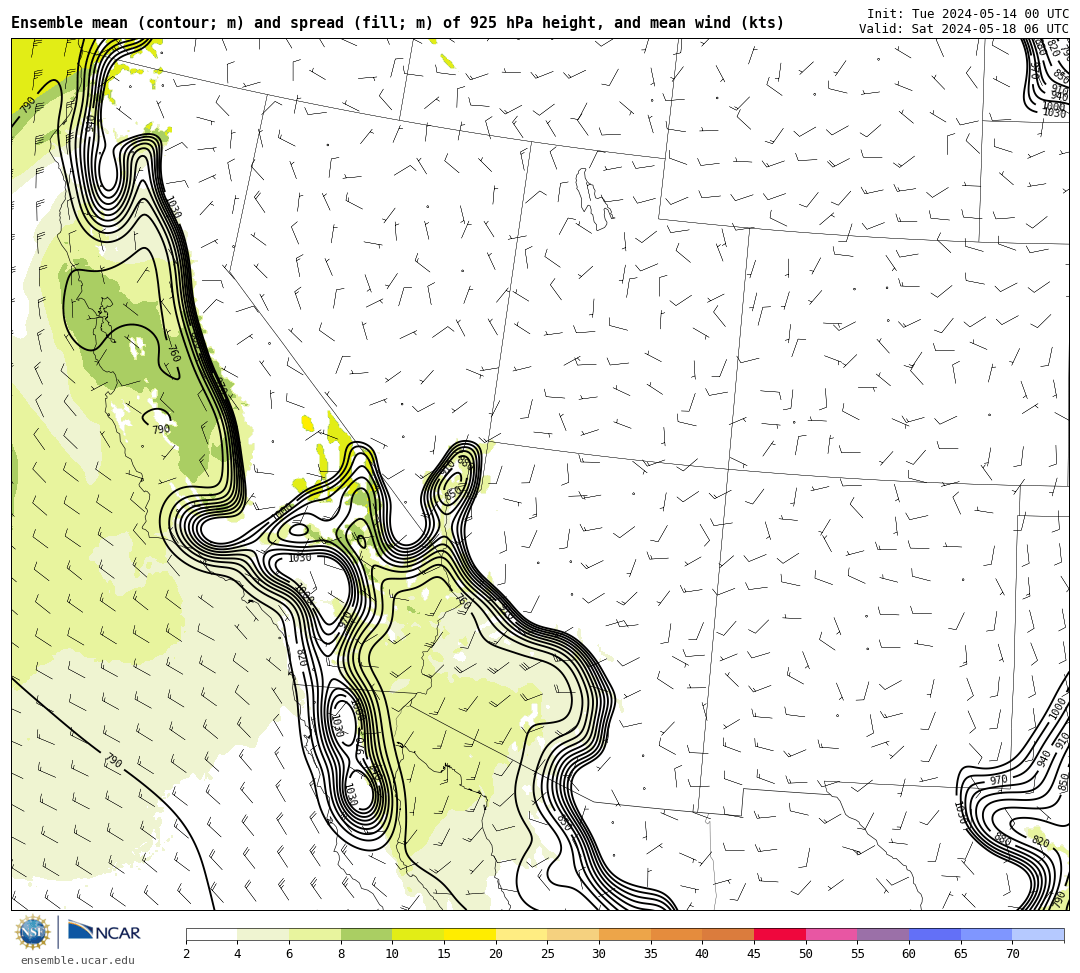Pick the white 2–4 segment of the colorbar
The height and width of the screenshot is (973, 1080).
click(211, 934)
